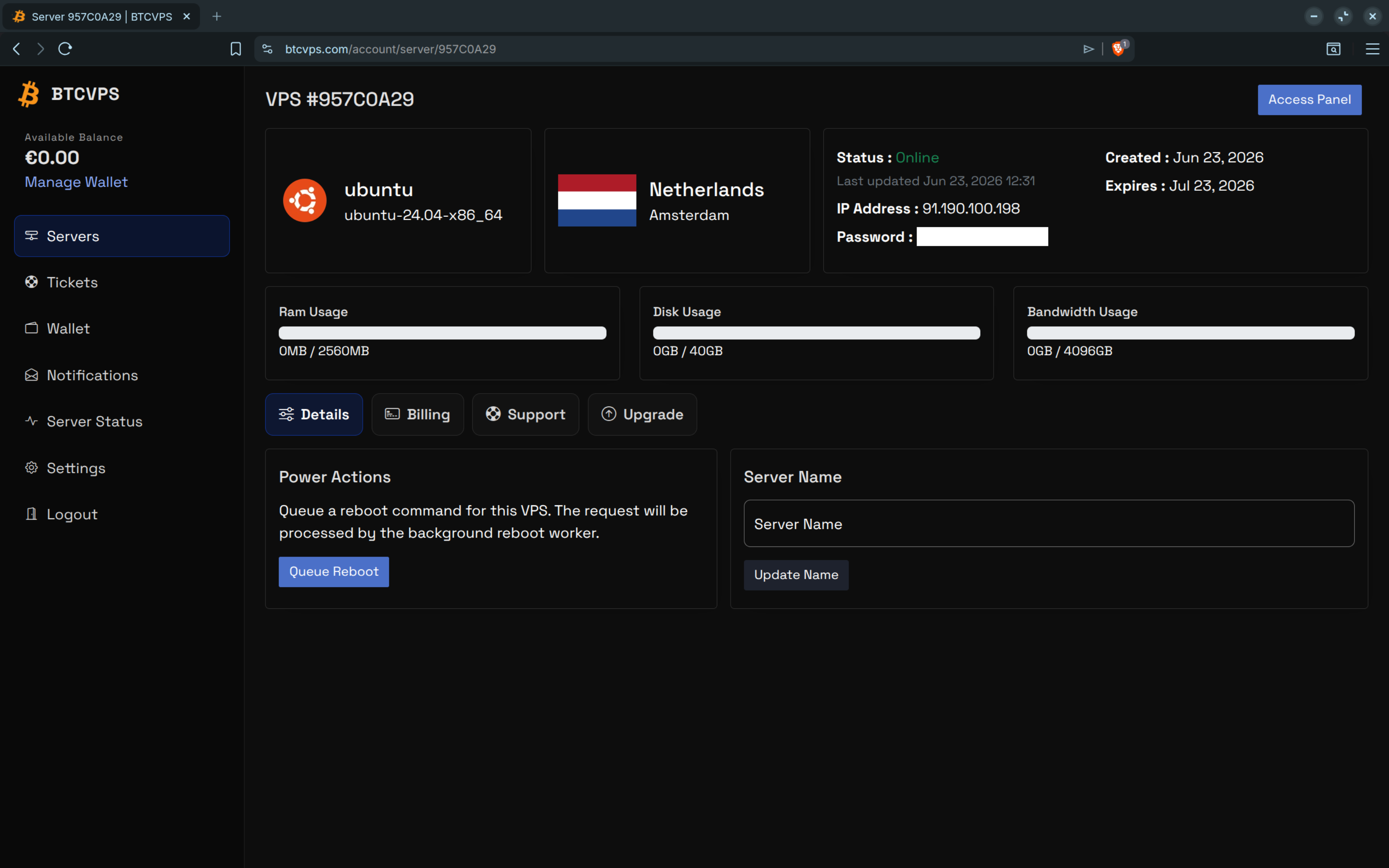This screenshot has width=1389, height=868.
Task: Click the 0MB / 2560MB value
Action: point(324,351)
